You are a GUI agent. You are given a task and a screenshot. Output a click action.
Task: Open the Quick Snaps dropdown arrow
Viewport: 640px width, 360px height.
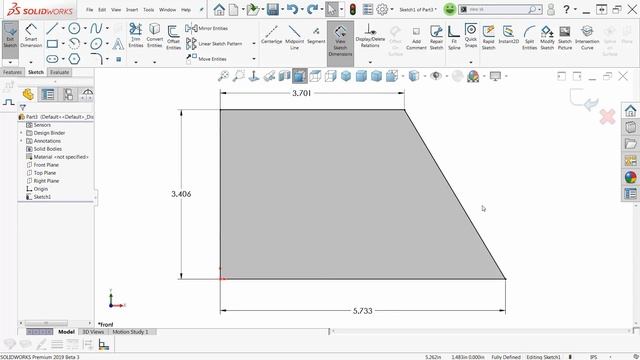471,62
